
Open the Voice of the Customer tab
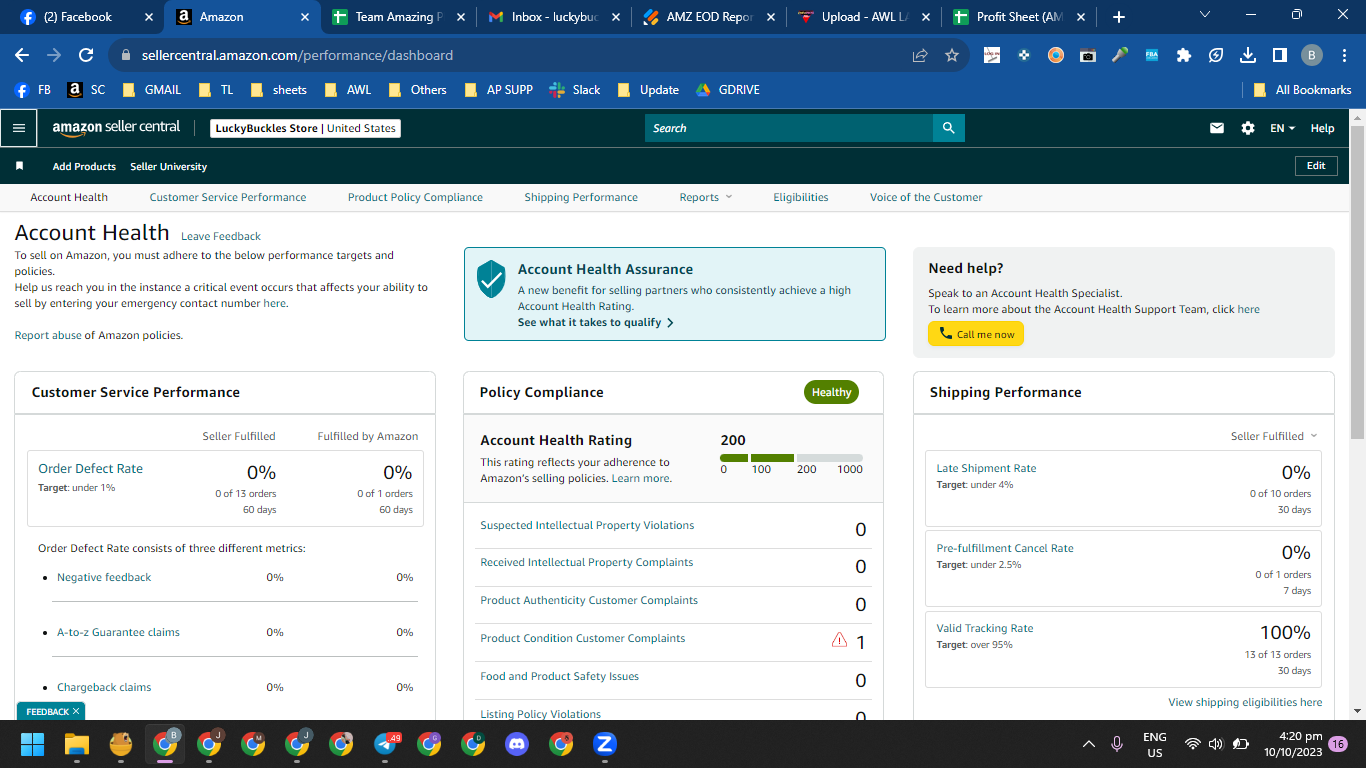(x=926, y=197)
